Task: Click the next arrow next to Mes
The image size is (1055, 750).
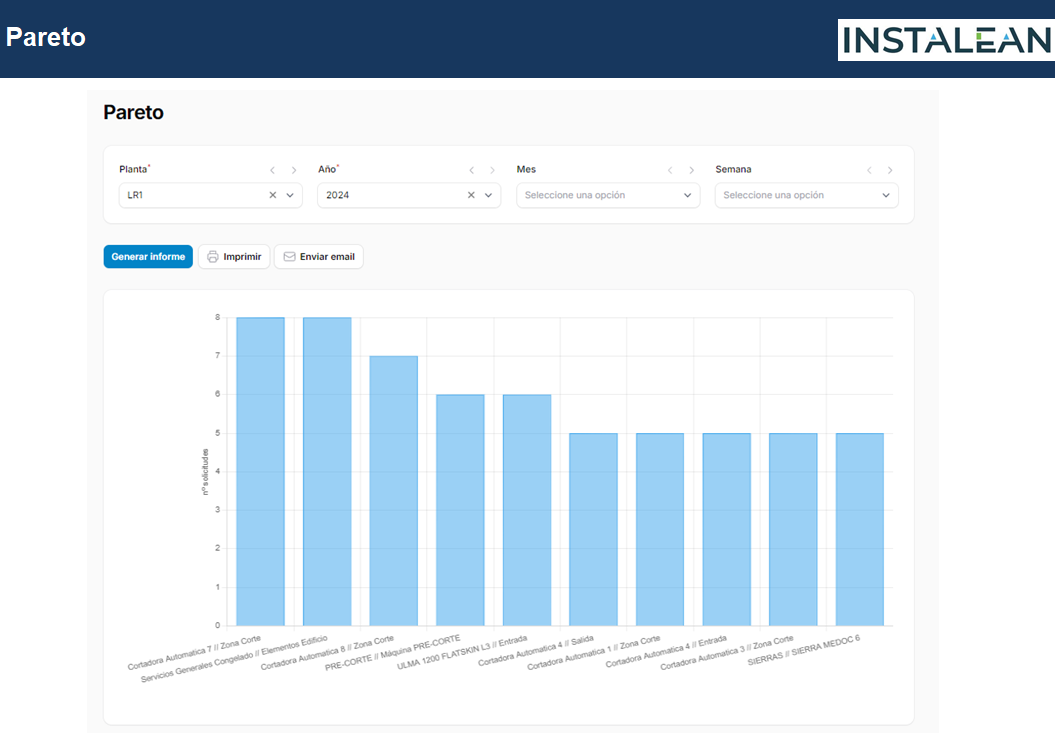Action: [x=691, y=170]
